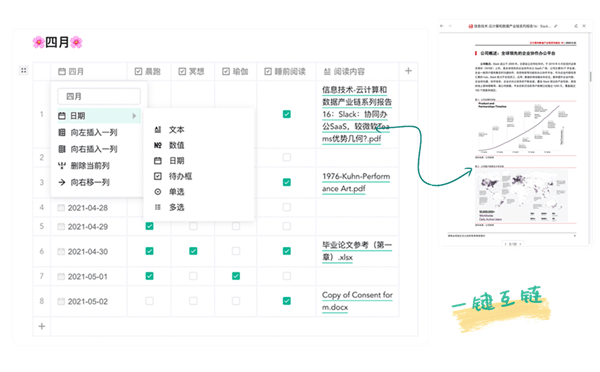
Task: Add a new row with the bottom plus
Action: [42, 326]
